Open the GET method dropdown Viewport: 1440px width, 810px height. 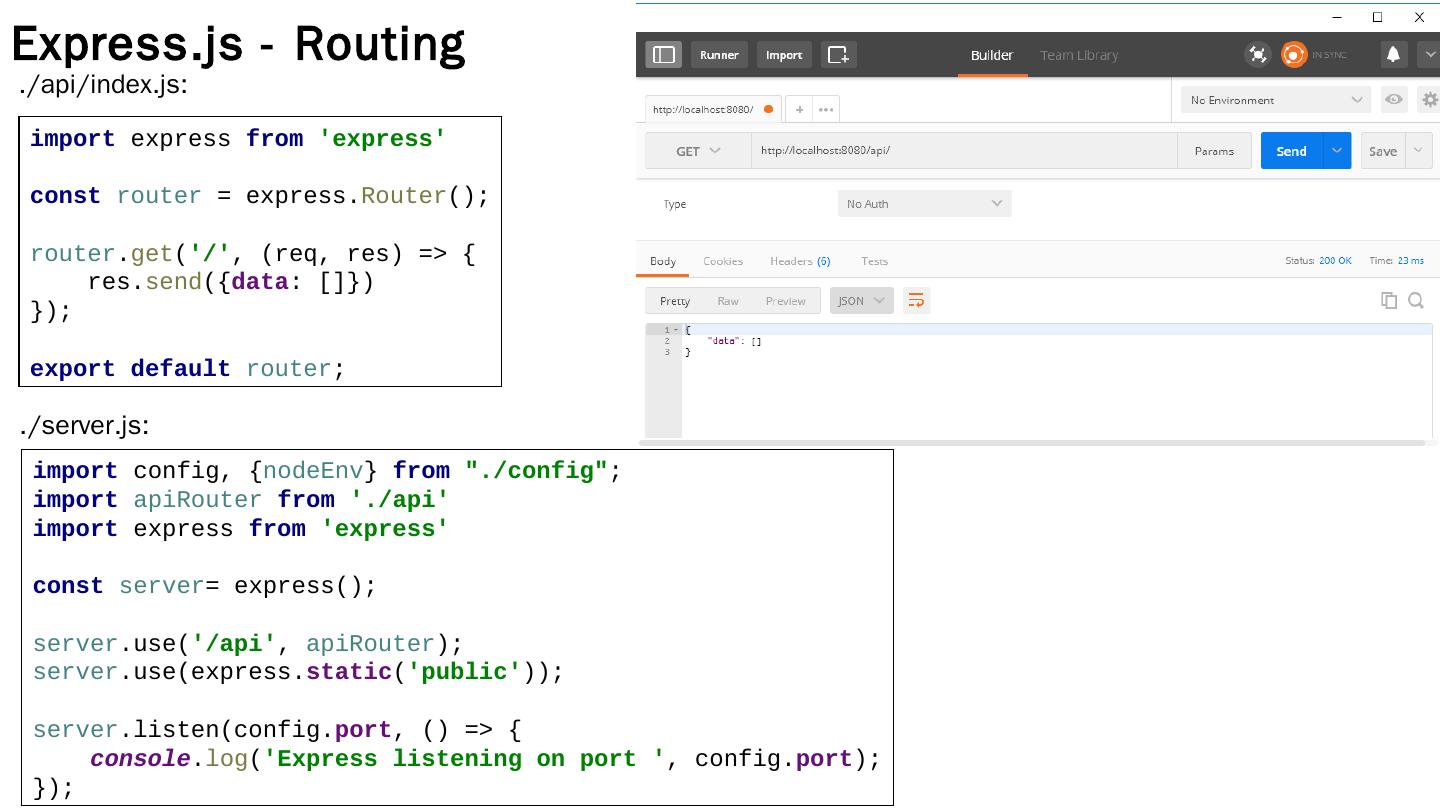[698, 151]
